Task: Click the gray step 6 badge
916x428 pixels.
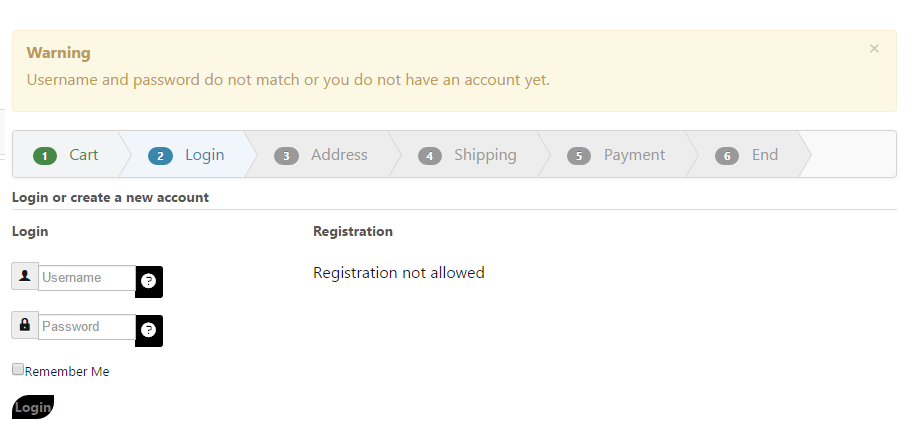Action: coord(727,156)
